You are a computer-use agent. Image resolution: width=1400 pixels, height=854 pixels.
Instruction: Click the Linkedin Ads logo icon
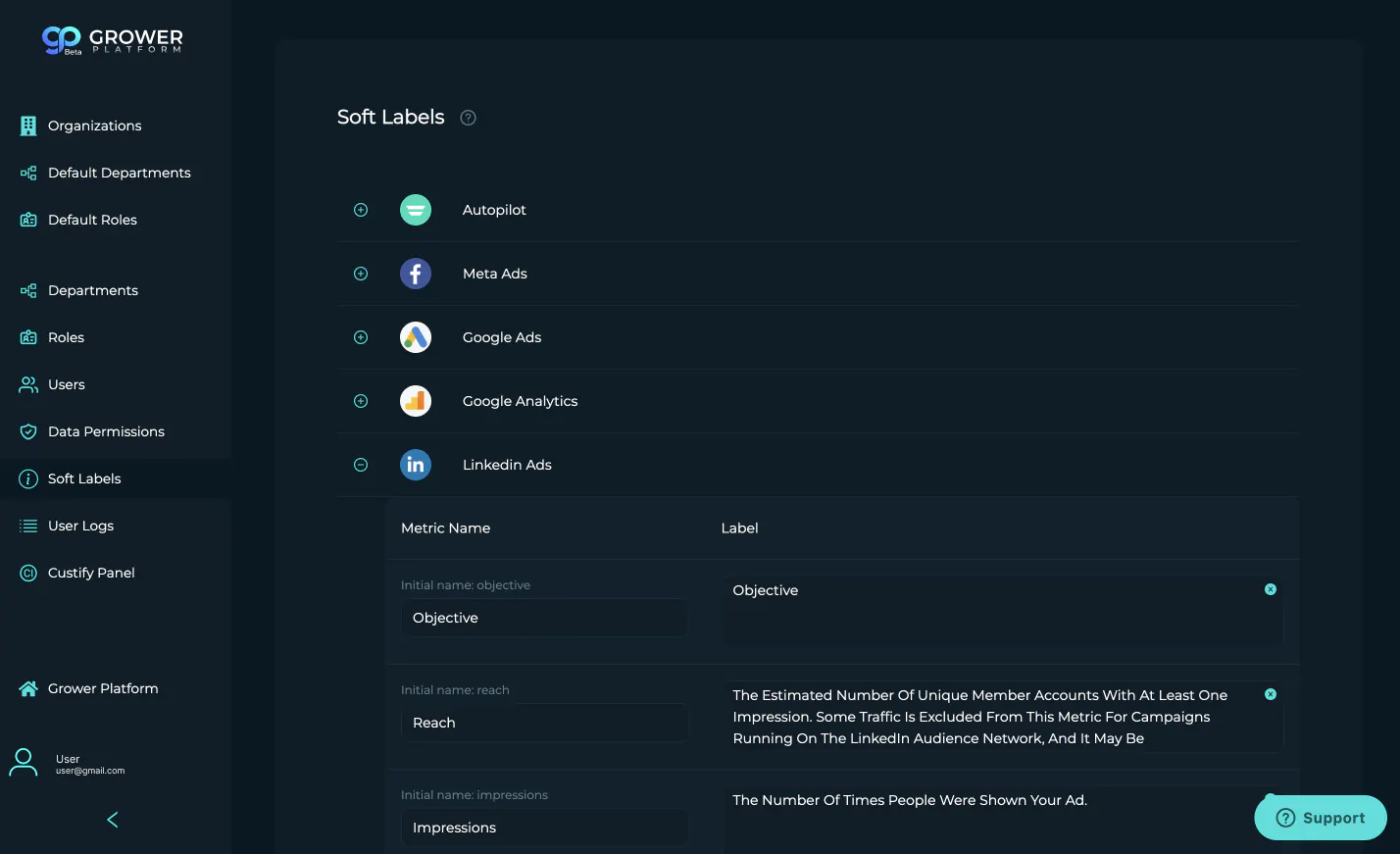pos(416,465)
